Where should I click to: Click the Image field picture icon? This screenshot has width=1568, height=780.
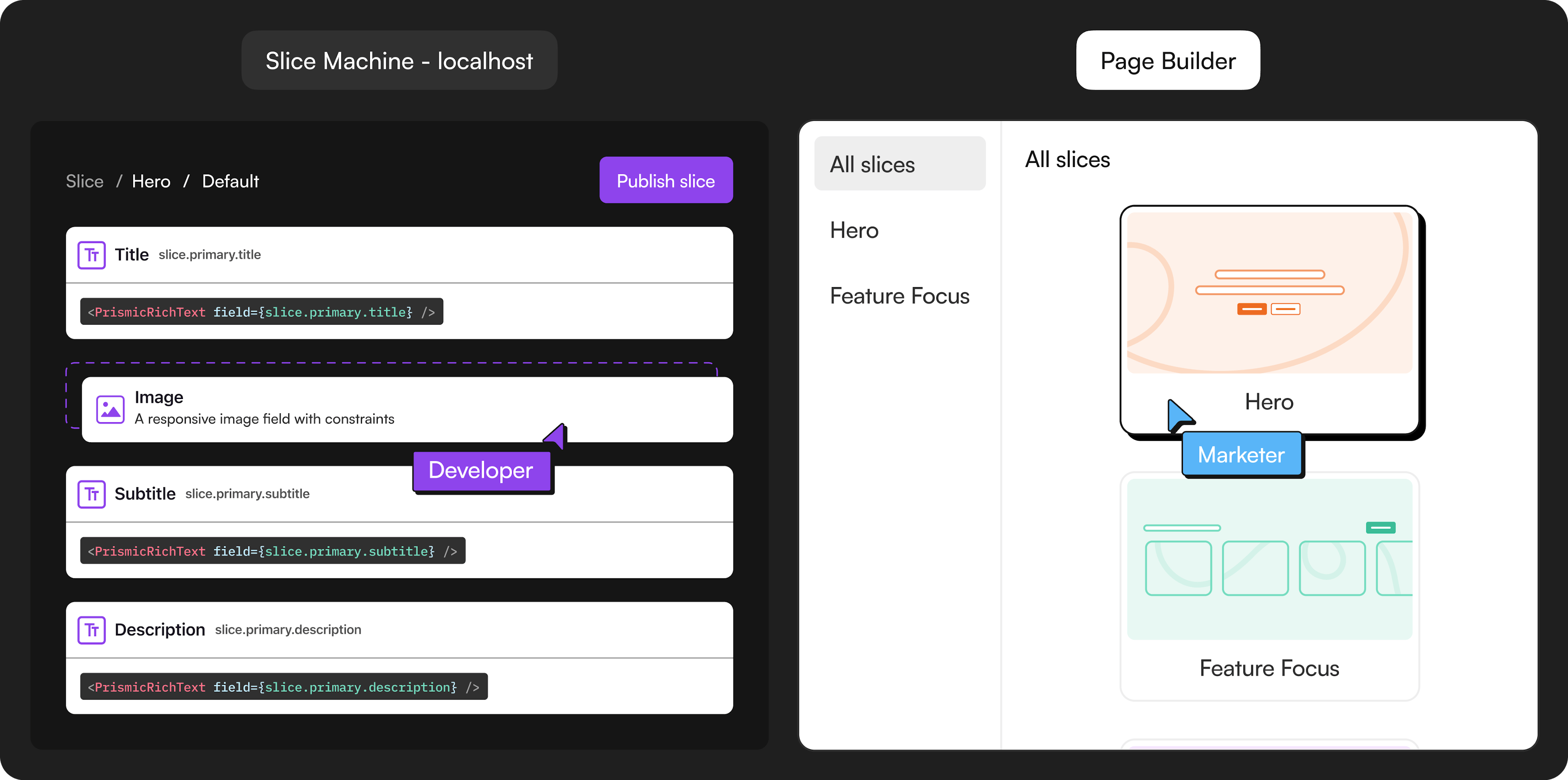click(x=110, y=409)
